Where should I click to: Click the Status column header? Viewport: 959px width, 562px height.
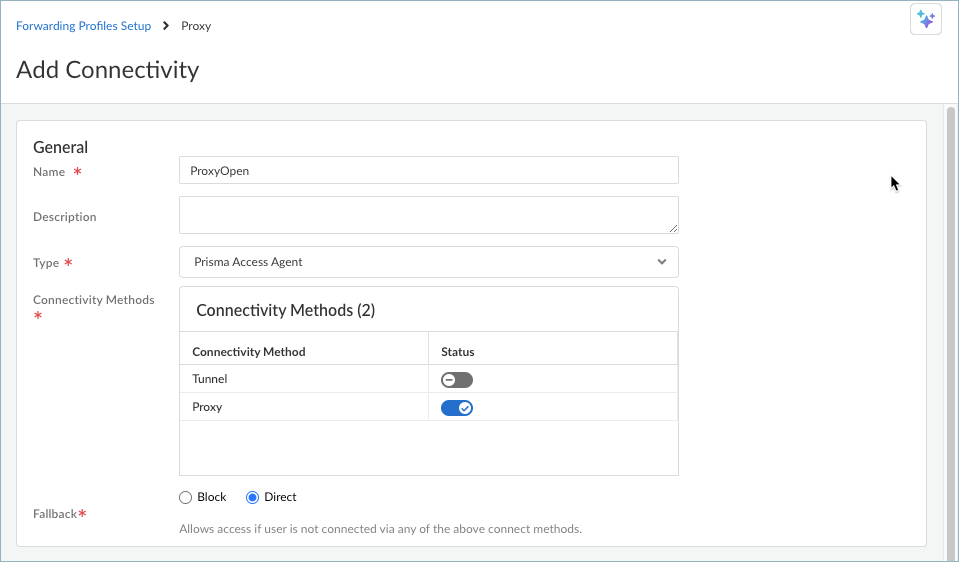coord(458,352)
